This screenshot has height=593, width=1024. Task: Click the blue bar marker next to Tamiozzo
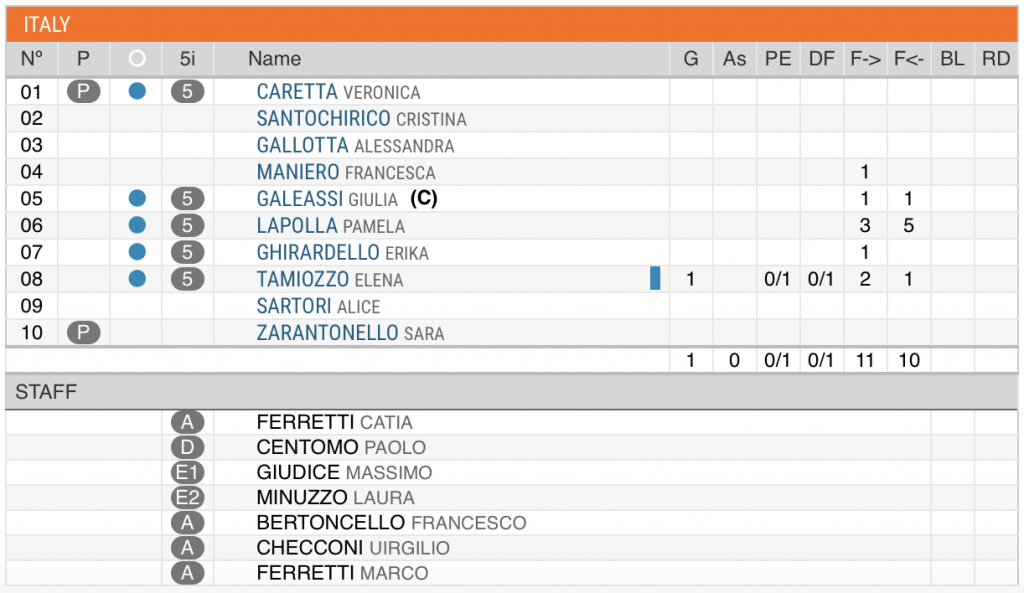pyautogui.click(x=655, y=278)
